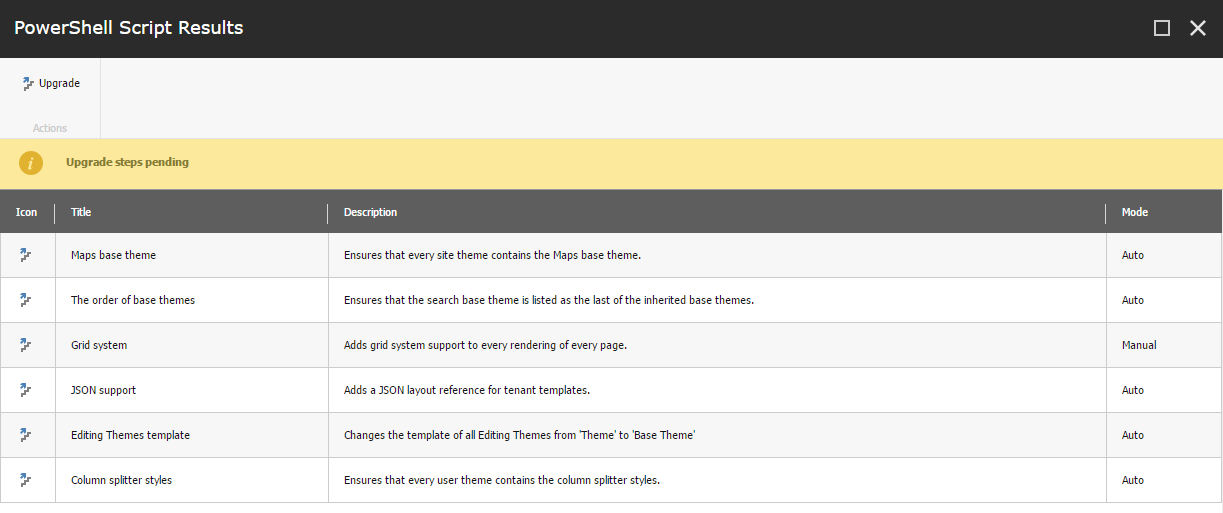This screenshot has height=513, width=1223.
Task: Click the info icon in the yellow banner
Action: [x=31, y=163]
